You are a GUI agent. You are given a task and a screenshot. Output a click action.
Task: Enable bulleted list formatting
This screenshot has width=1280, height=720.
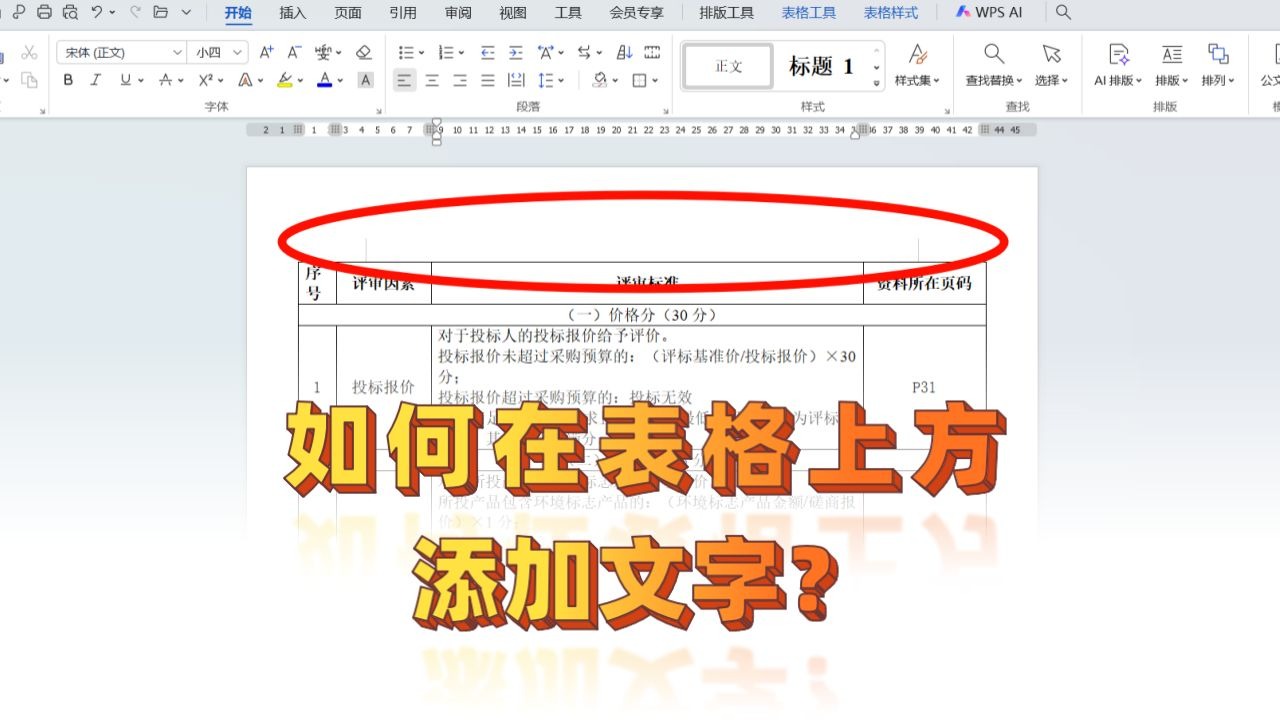tap(404, 52)
